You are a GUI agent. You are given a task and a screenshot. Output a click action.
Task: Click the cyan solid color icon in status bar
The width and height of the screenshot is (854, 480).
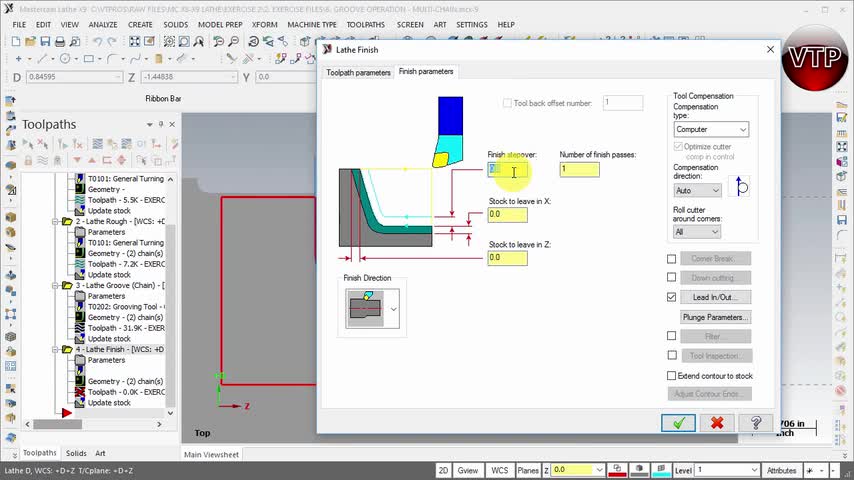(x=661, y=470)
